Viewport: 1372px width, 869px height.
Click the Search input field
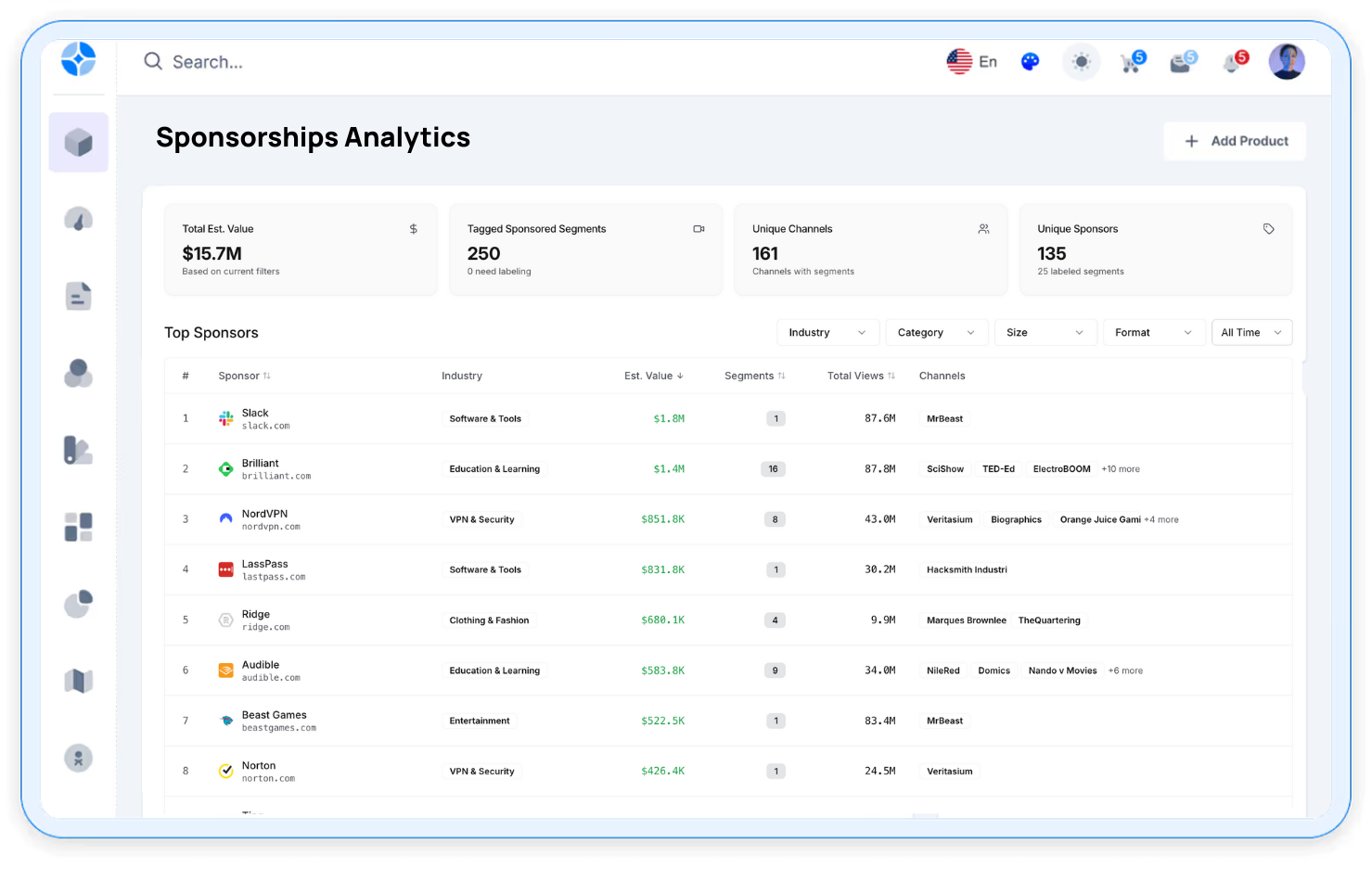tap(207, 62)
